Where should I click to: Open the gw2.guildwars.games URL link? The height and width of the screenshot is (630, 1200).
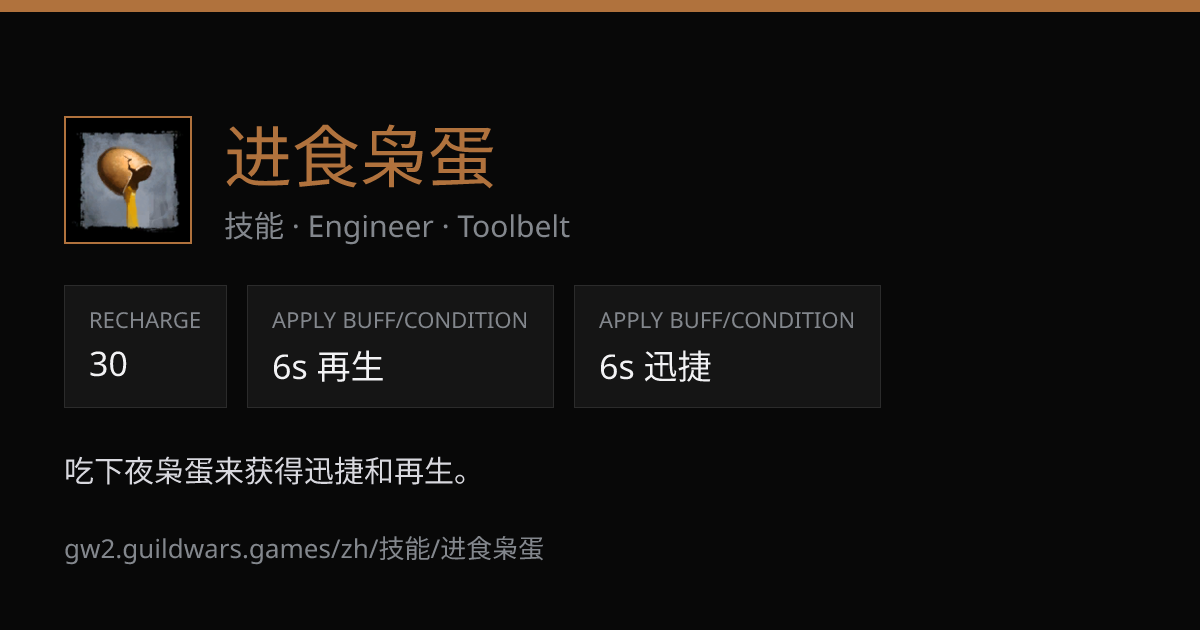point(304,548)
